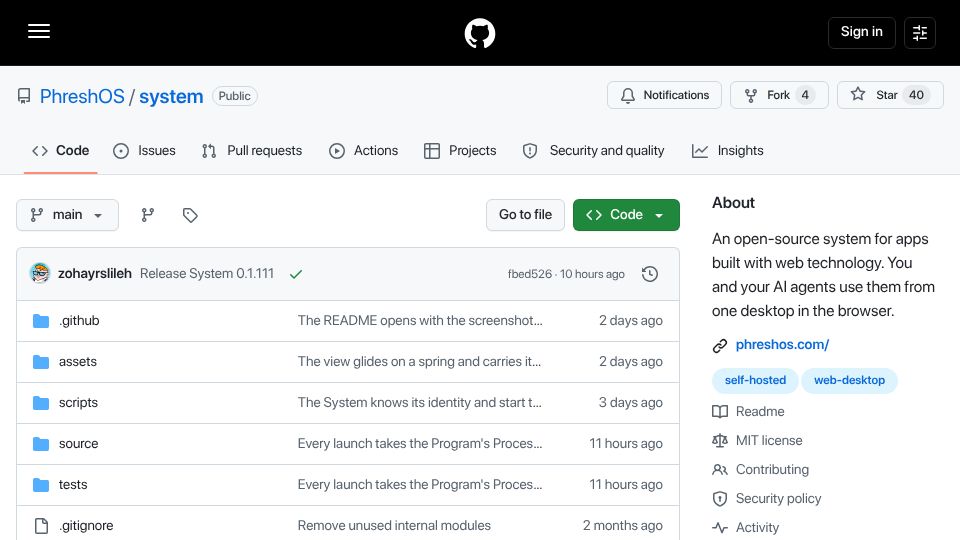Open the Activity link

coord(757,527)
